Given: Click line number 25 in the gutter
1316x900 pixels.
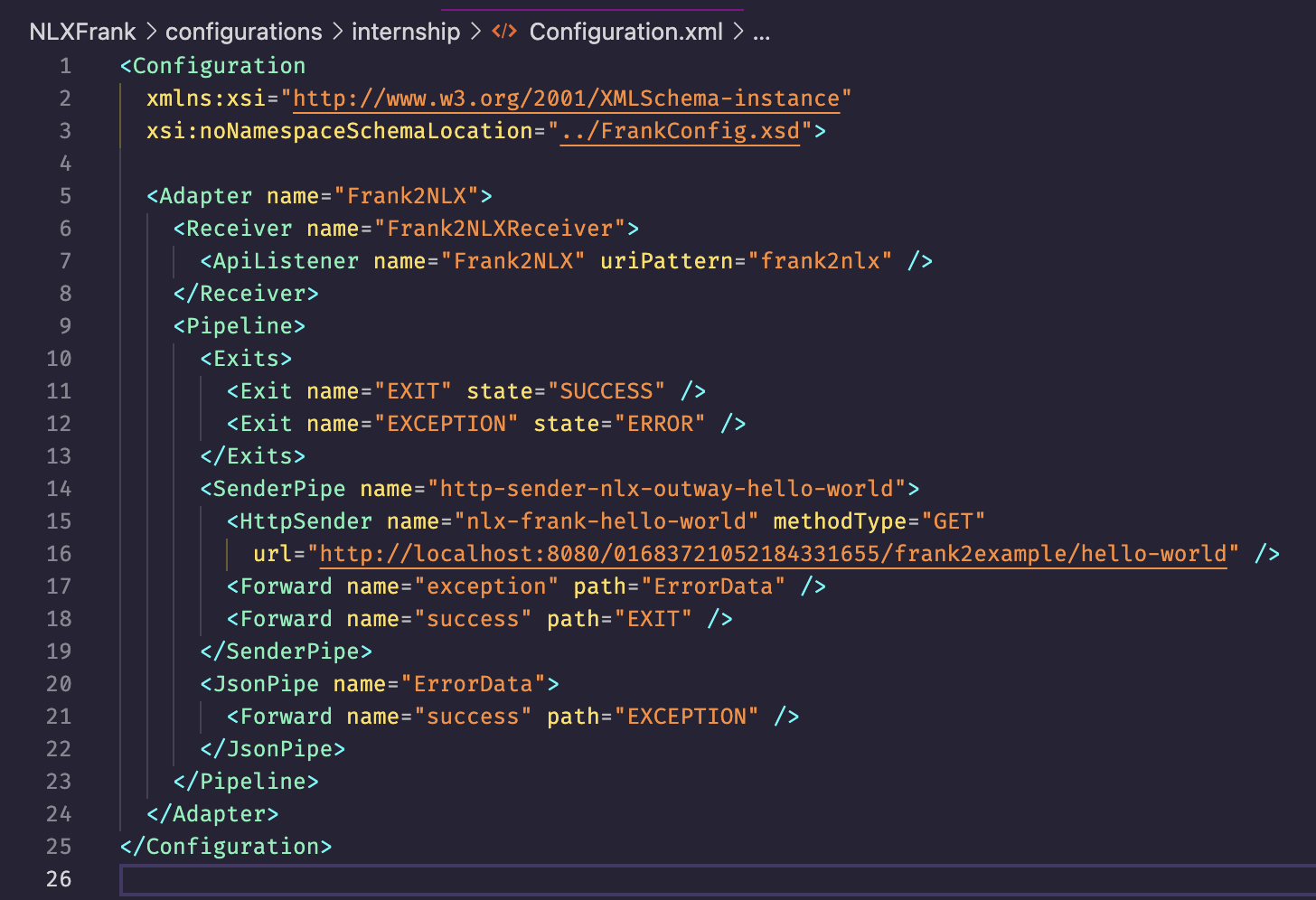Looking at the screenshot, I should (x=59, y=847).
